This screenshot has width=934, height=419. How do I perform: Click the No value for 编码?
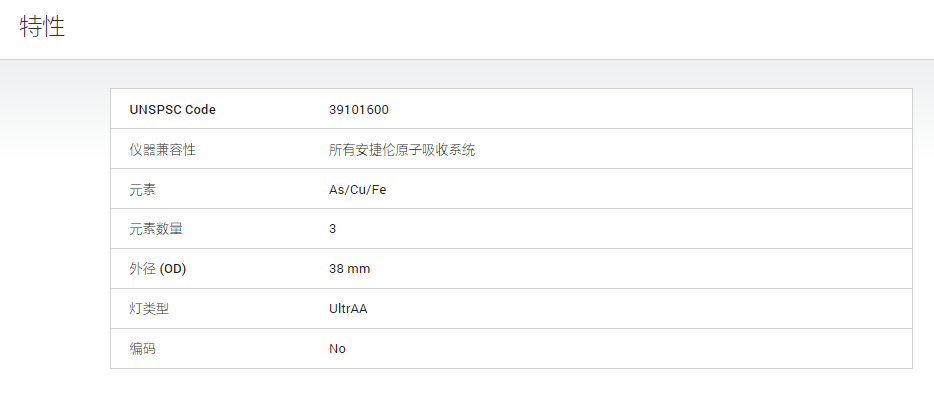coord(337,349)
